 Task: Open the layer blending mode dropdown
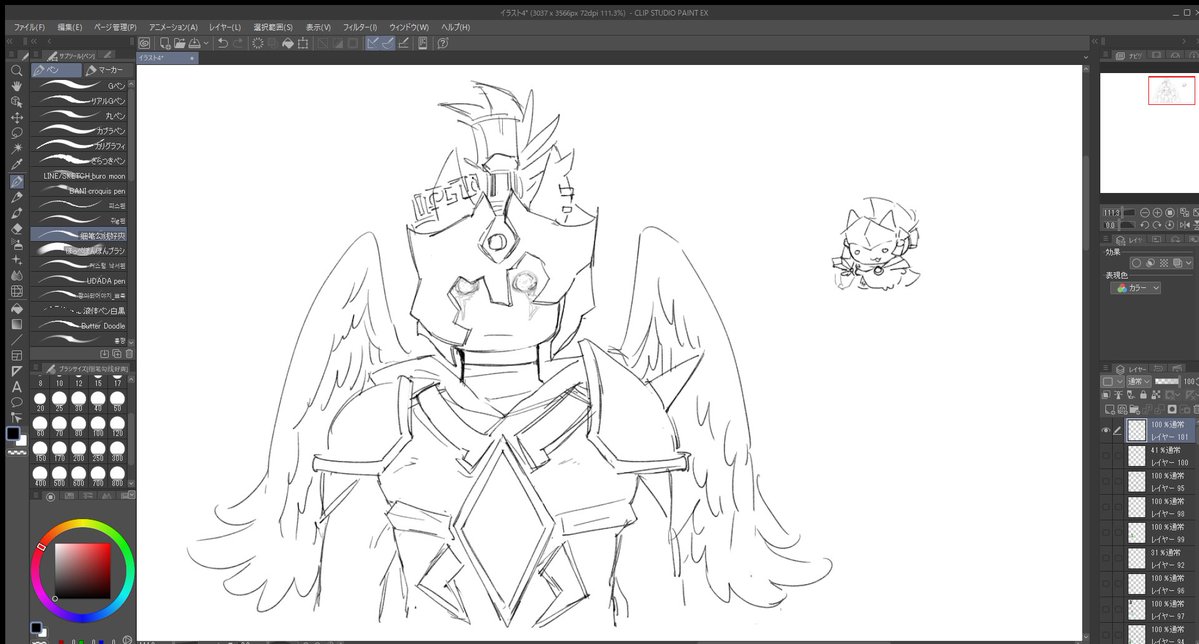1138,381
